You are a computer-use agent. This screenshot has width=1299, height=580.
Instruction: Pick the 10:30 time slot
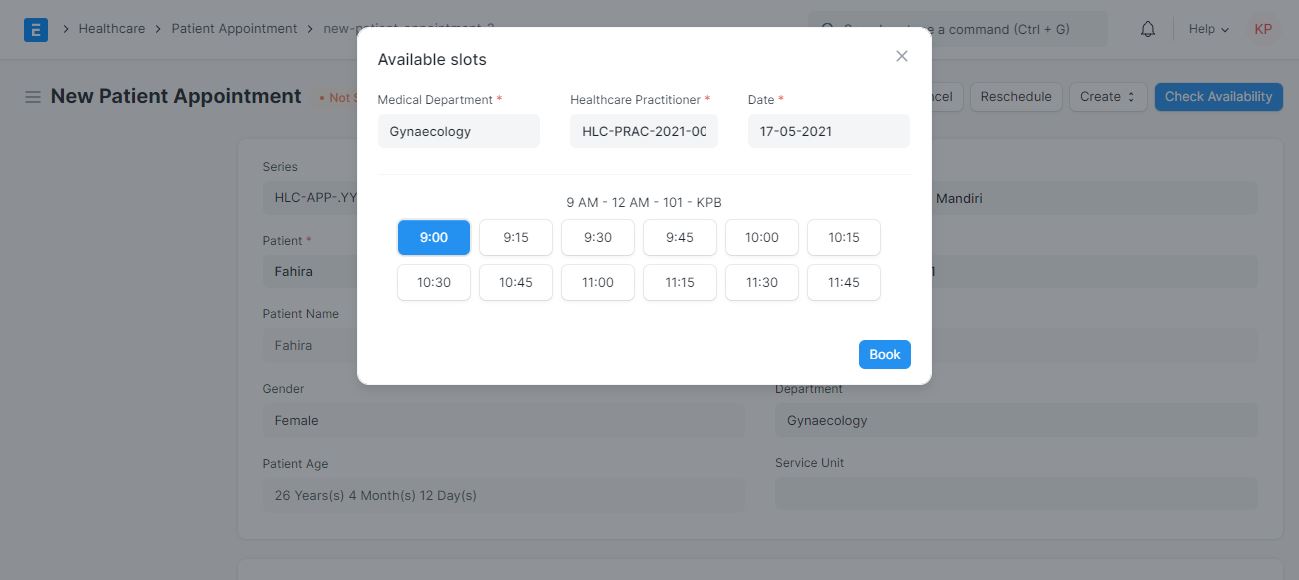click(x=434, y=283)
